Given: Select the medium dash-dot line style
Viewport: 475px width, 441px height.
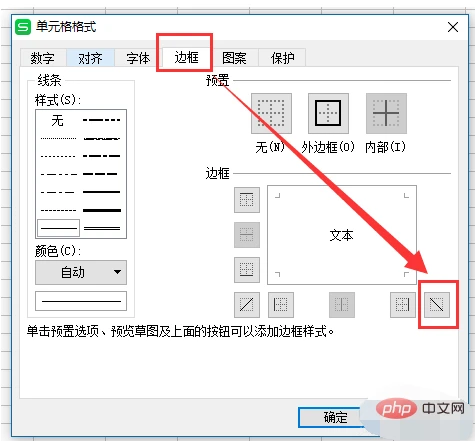Looking at the screenshot, I should (x=102, y=156).
